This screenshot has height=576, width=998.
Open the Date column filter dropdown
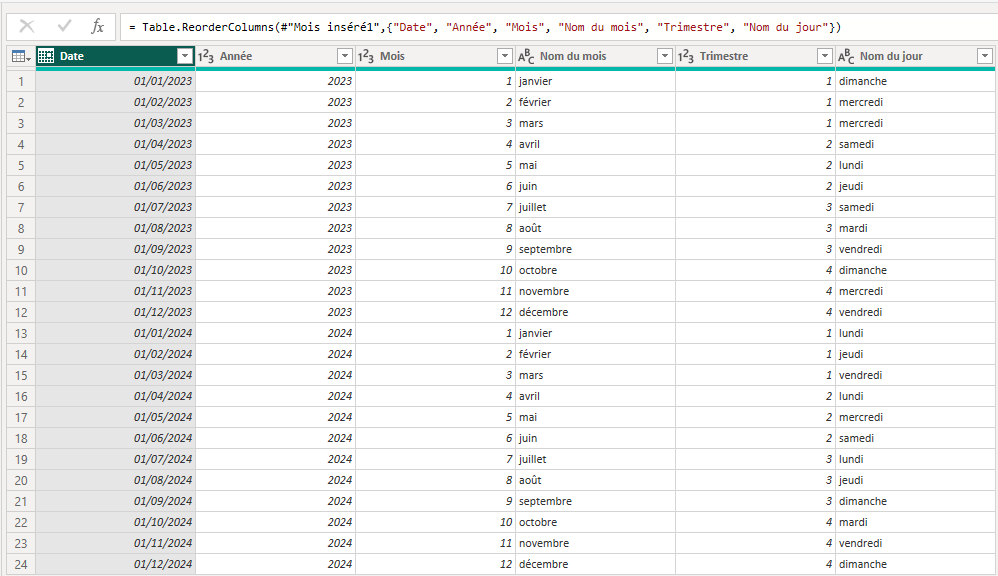[x=184, y=57]
